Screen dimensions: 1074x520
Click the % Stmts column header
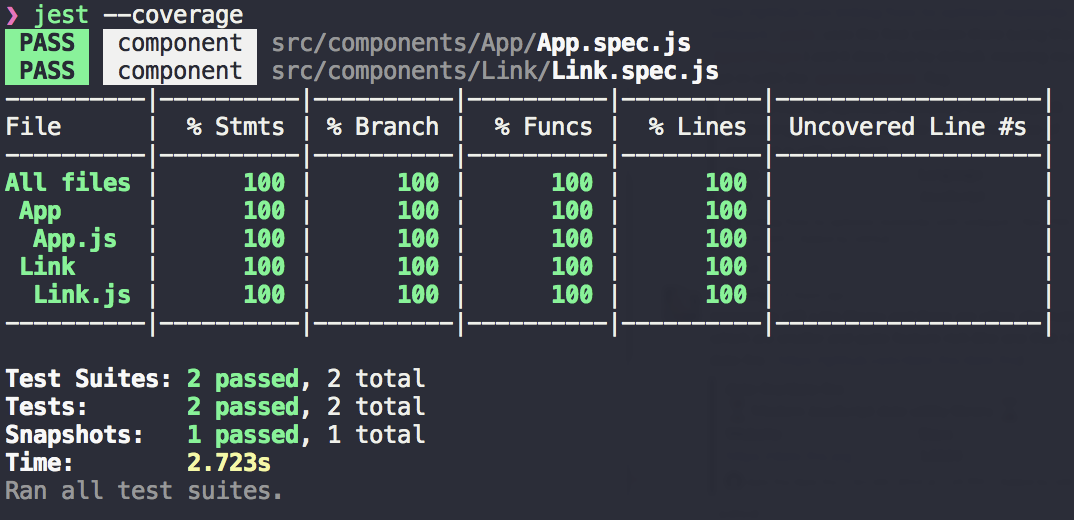click(236, 127)
